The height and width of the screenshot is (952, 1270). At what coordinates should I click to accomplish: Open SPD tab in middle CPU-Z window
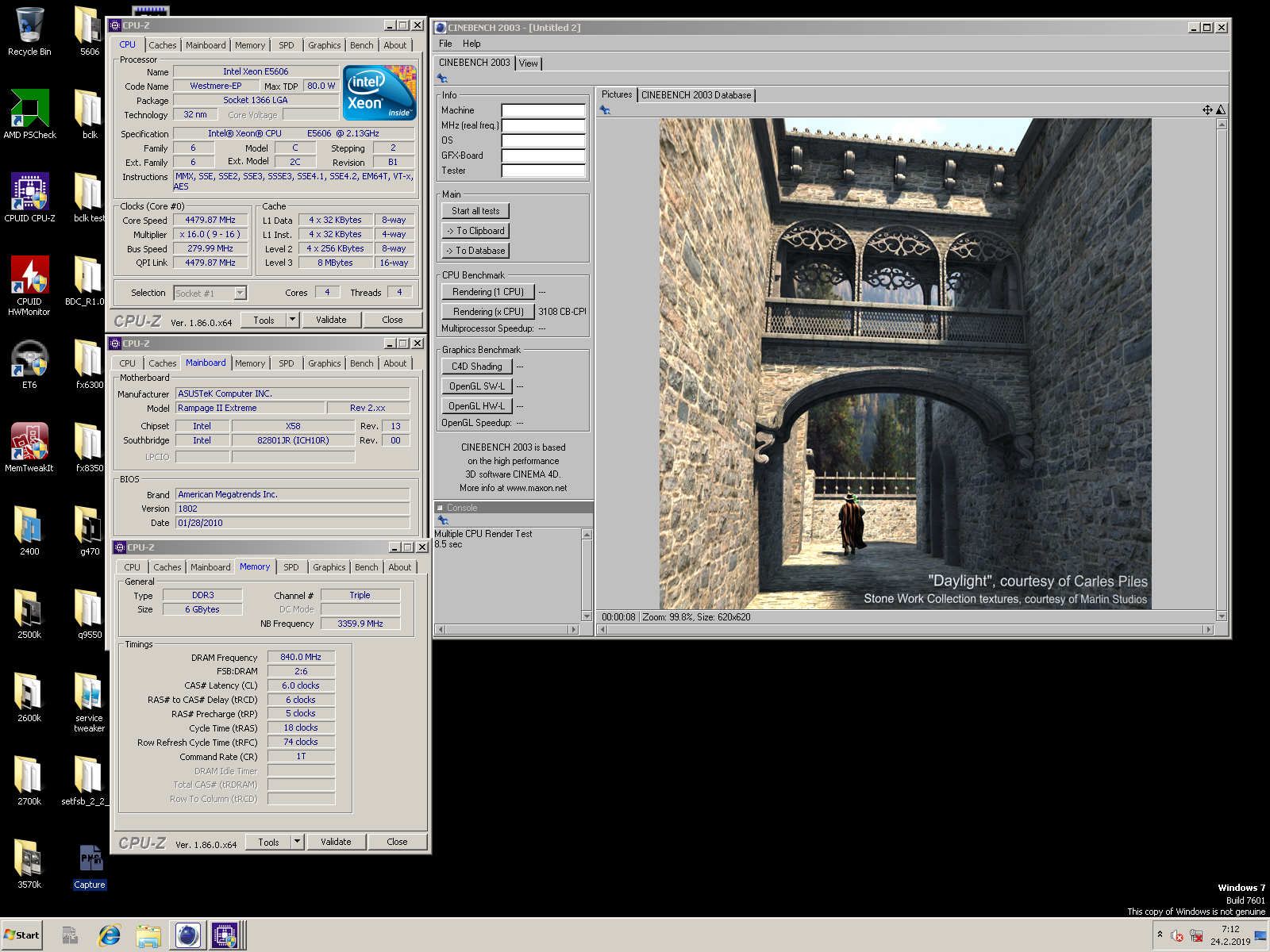point(287,363)
